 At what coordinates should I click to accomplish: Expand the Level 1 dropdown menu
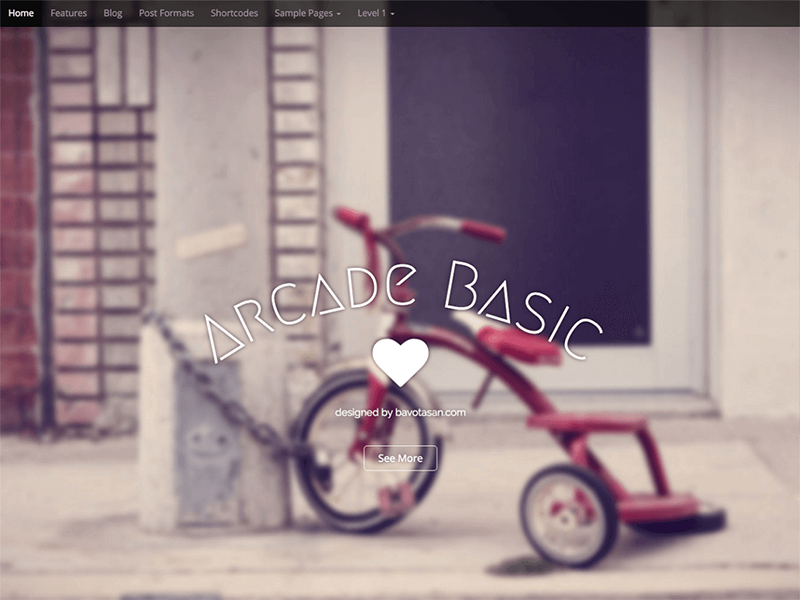click(376, 13)
